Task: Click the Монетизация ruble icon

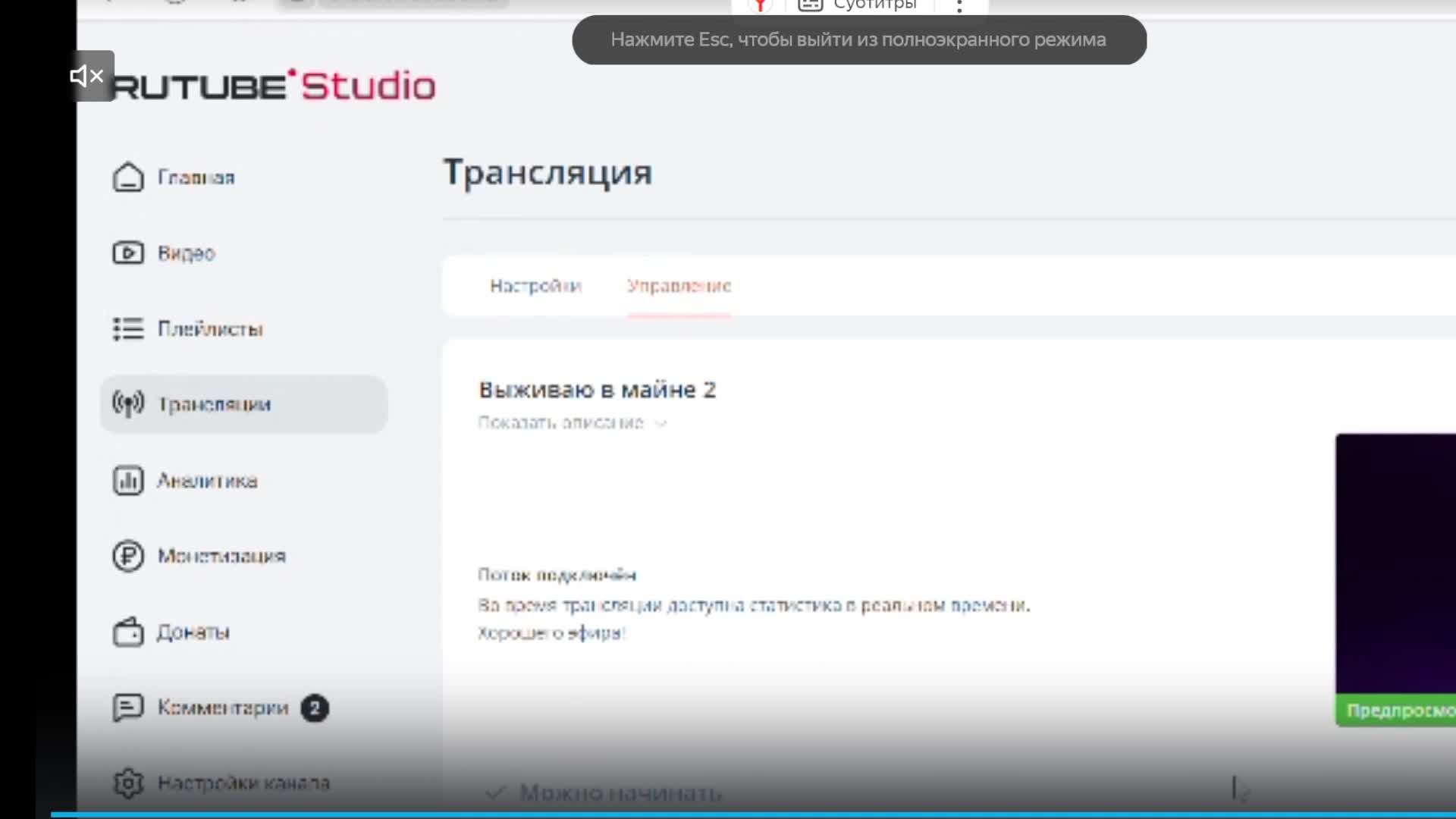Action: pyautogui.click(x=128, y=556)
